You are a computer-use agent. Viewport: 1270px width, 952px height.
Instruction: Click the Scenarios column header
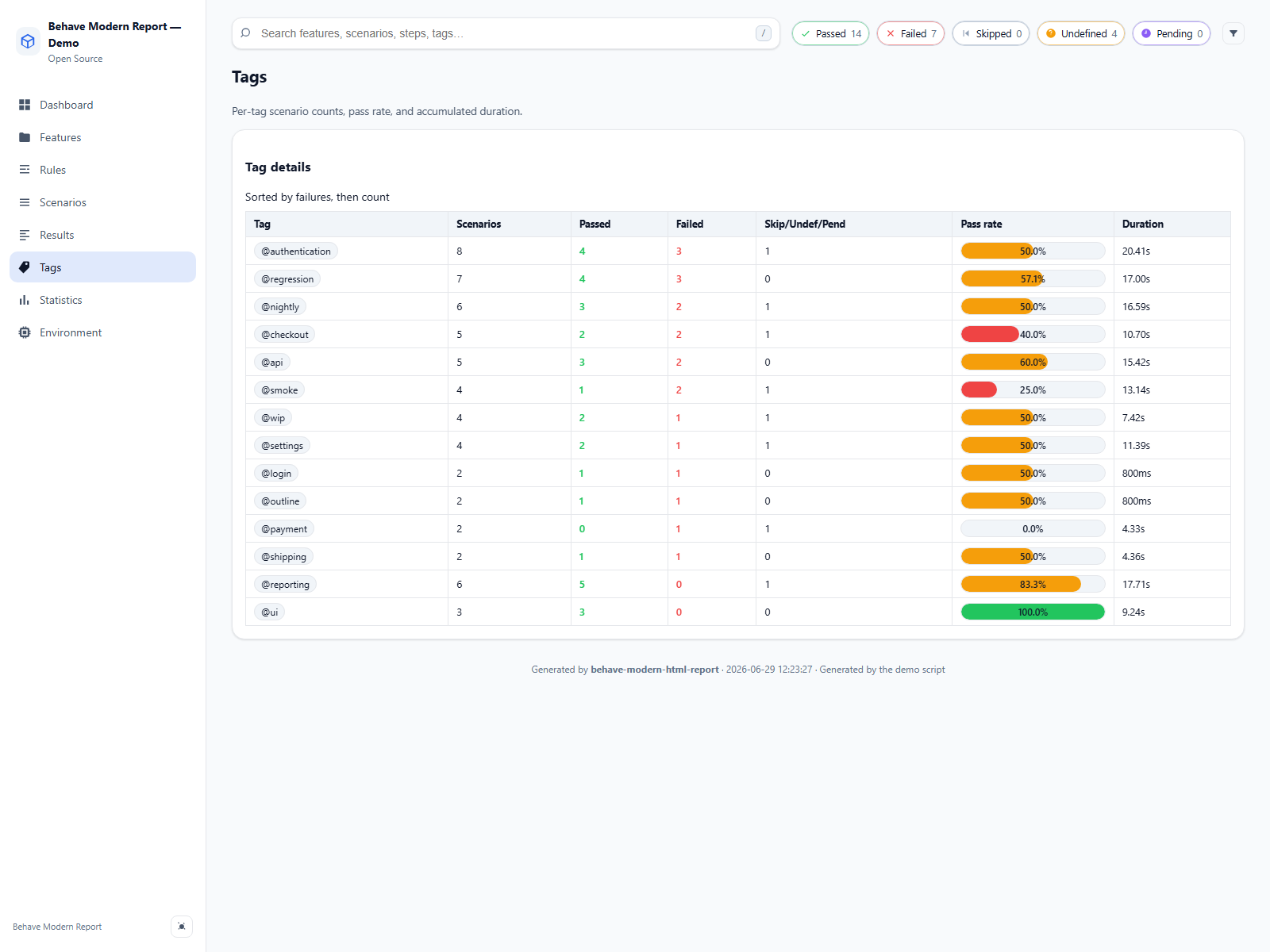pos(510,225)
